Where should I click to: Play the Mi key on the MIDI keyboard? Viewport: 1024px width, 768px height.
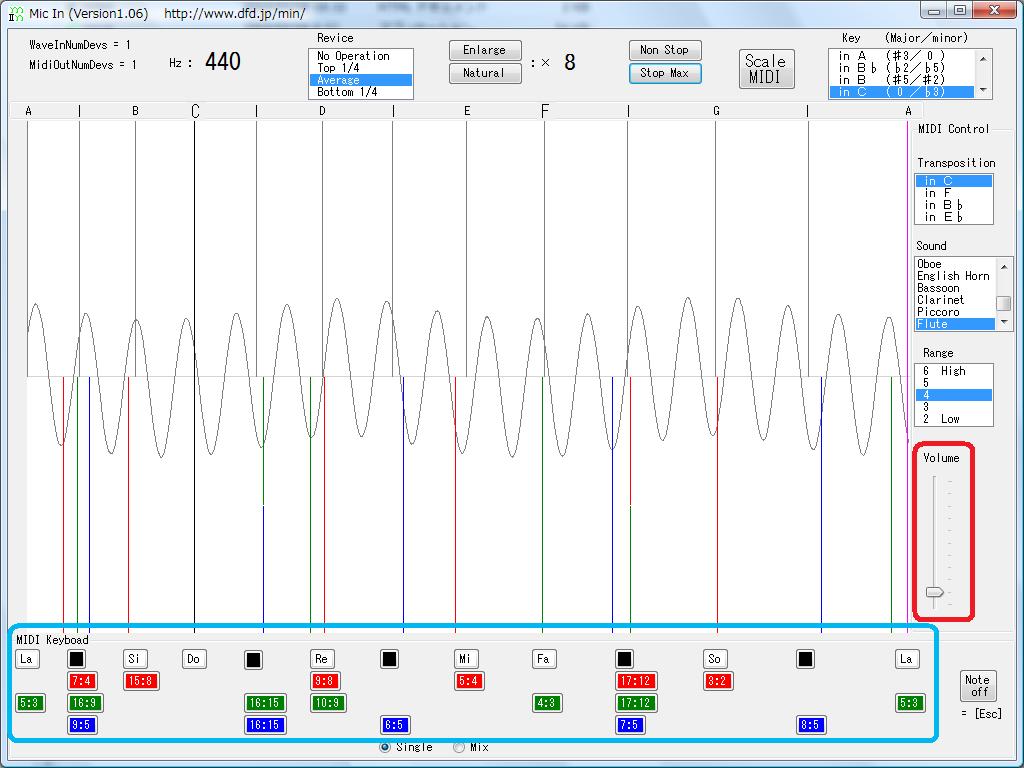(466, 659)
